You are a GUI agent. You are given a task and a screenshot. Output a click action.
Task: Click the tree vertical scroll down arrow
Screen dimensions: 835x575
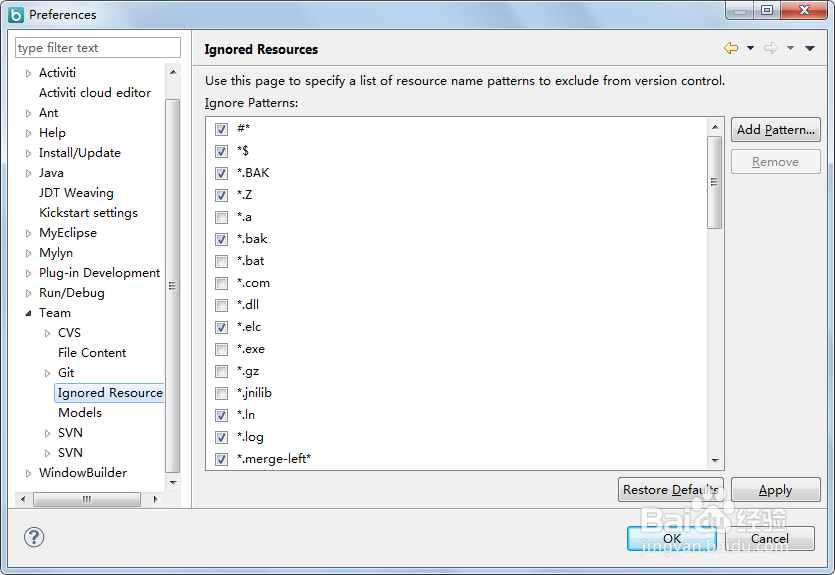coord(173,482)
